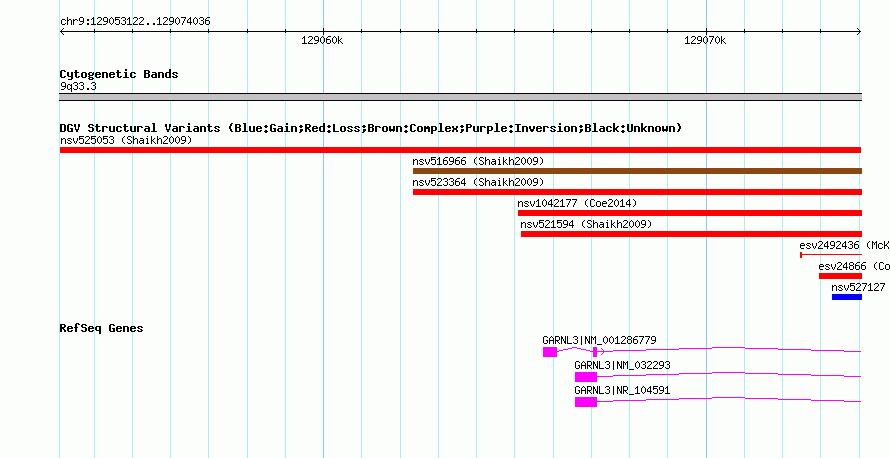The image size is (890, 458).
Task: Select the blue nsv527127 gain bar
Action: point(847,297)
